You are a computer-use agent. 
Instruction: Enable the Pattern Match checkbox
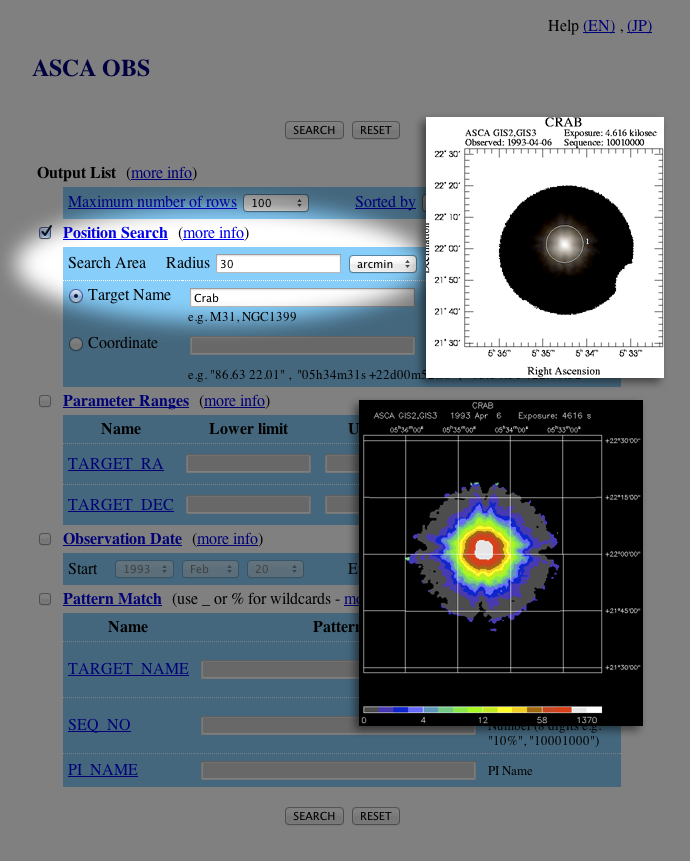(45, 599)
